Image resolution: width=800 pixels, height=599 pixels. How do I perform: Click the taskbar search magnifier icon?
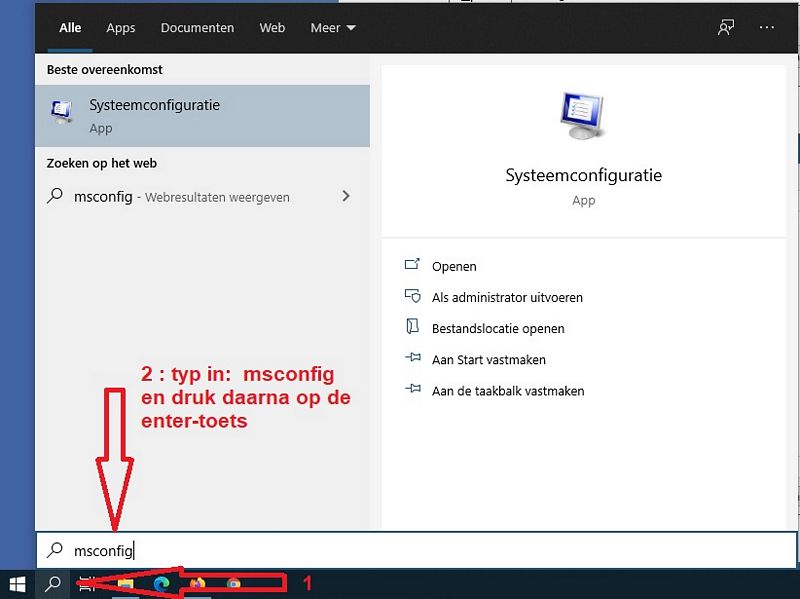53,584
